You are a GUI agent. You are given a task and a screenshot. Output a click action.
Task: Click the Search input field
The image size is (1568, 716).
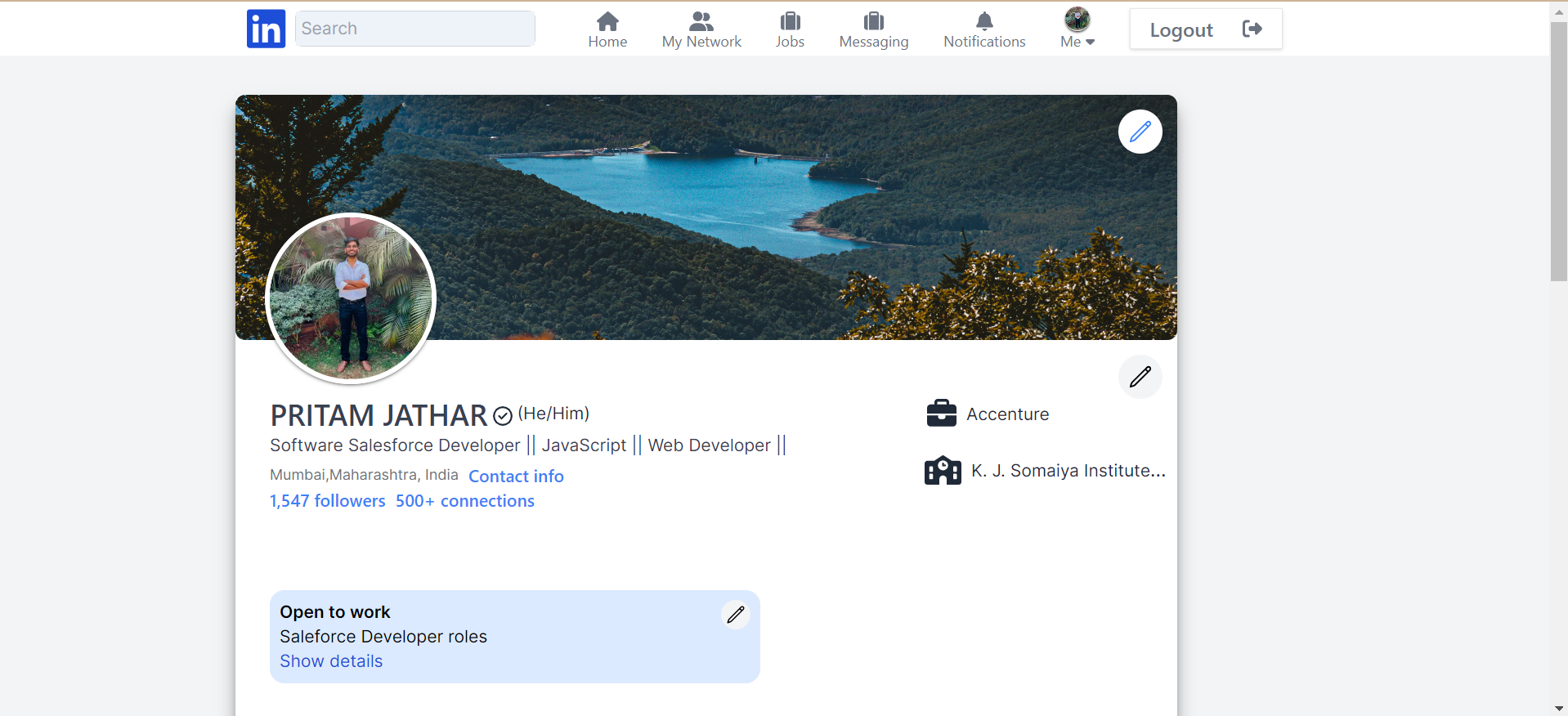click(x=414, y=29)
